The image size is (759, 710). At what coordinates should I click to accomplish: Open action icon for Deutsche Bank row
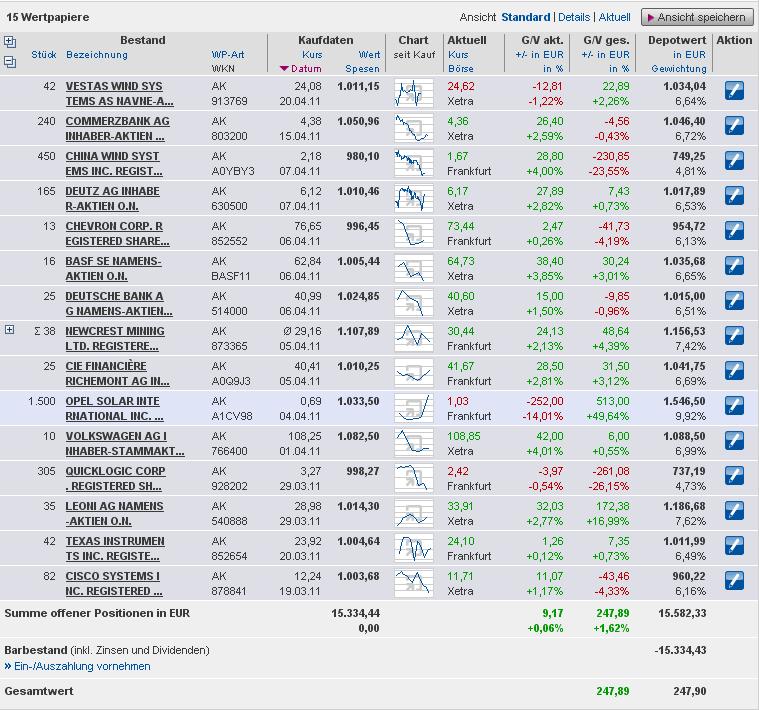click(x=734, y=300)
